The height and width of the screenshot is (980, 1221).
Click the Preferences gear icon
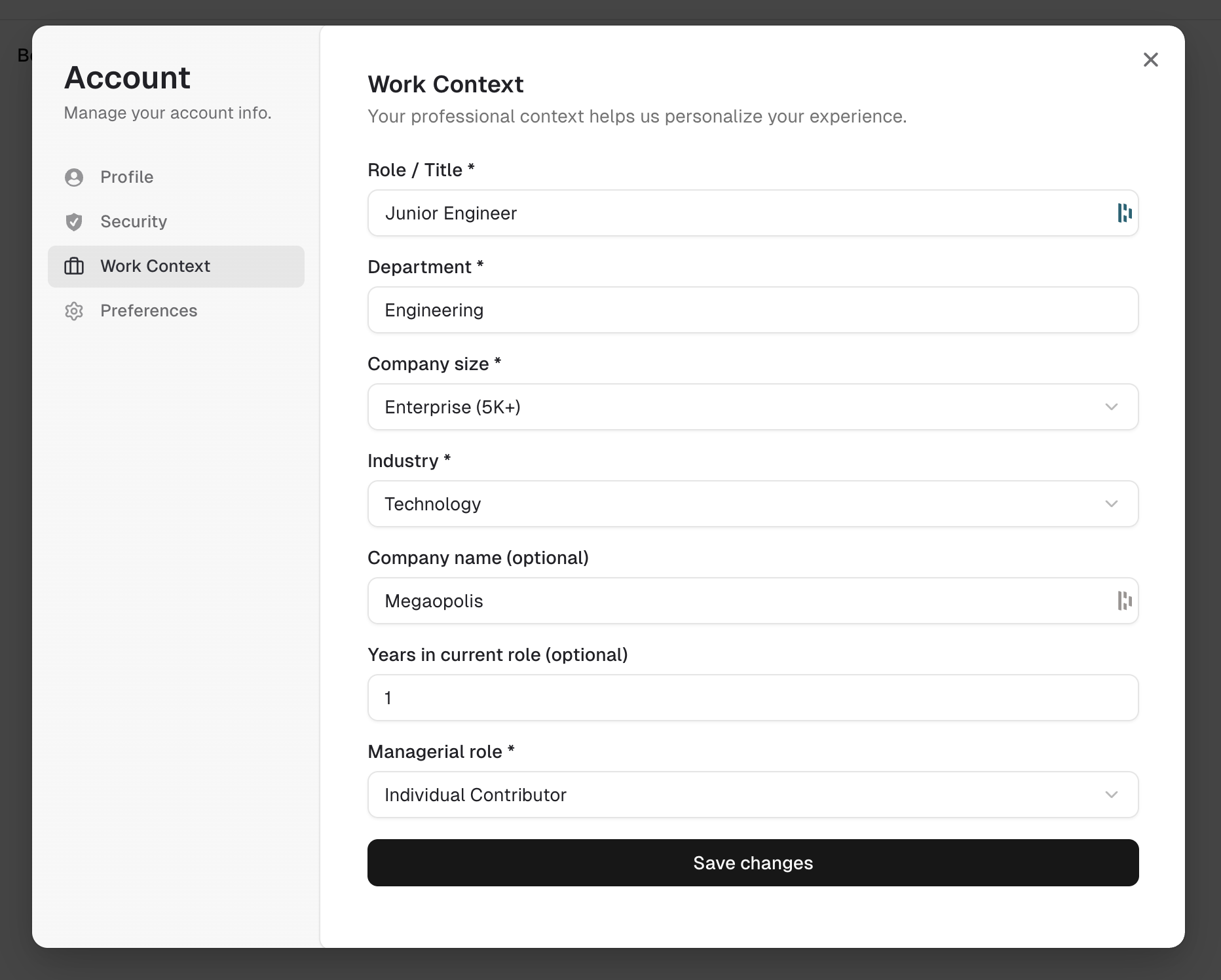74,311
